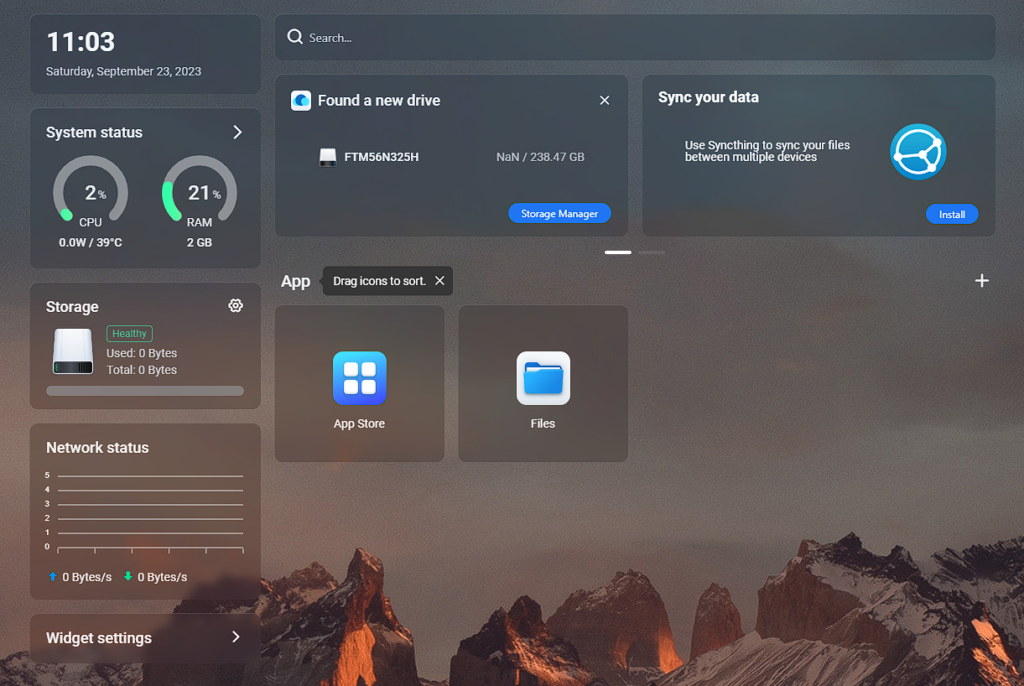Click the Found a new drive icon
This screenshot has width=1024, height=686.
(301, 101)
